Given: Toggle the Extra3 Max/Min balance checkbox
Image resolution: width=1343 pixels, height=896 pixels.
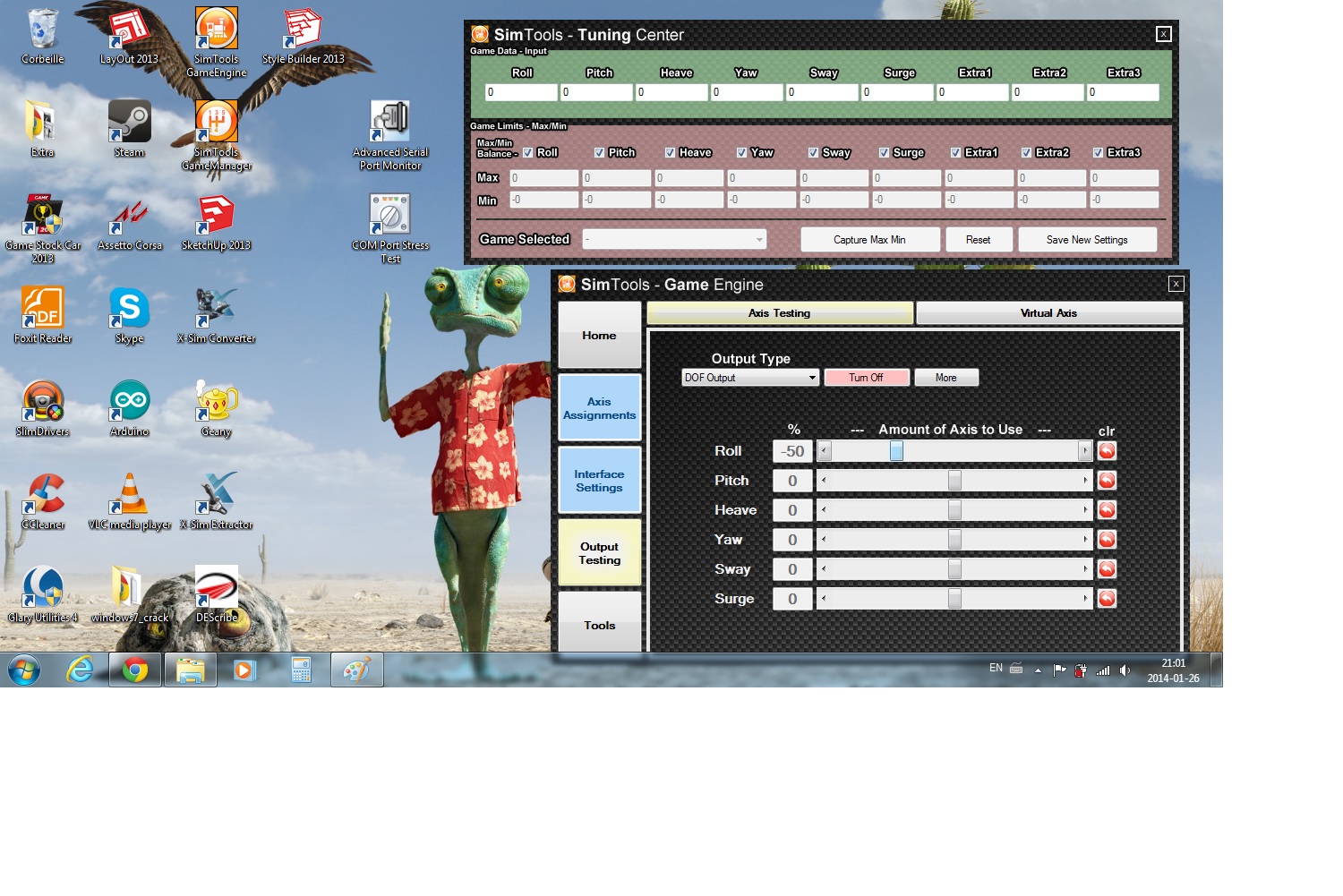Looking at the screenshot, I should click(x=1098, y=153).
